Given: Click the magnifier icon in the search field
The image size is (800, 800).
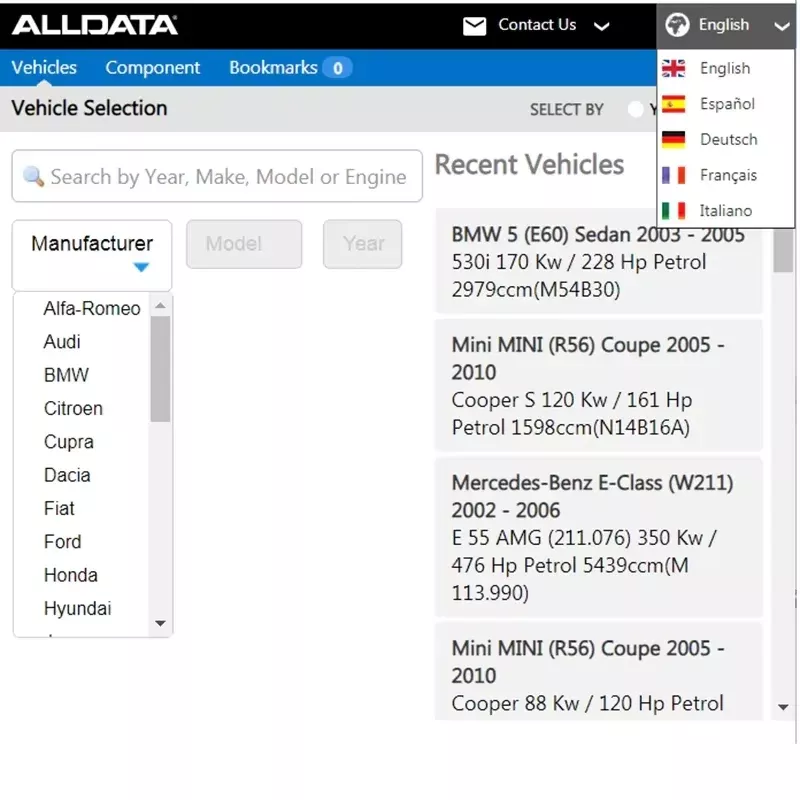Looking at the screenshot, I should click(34, 176).
